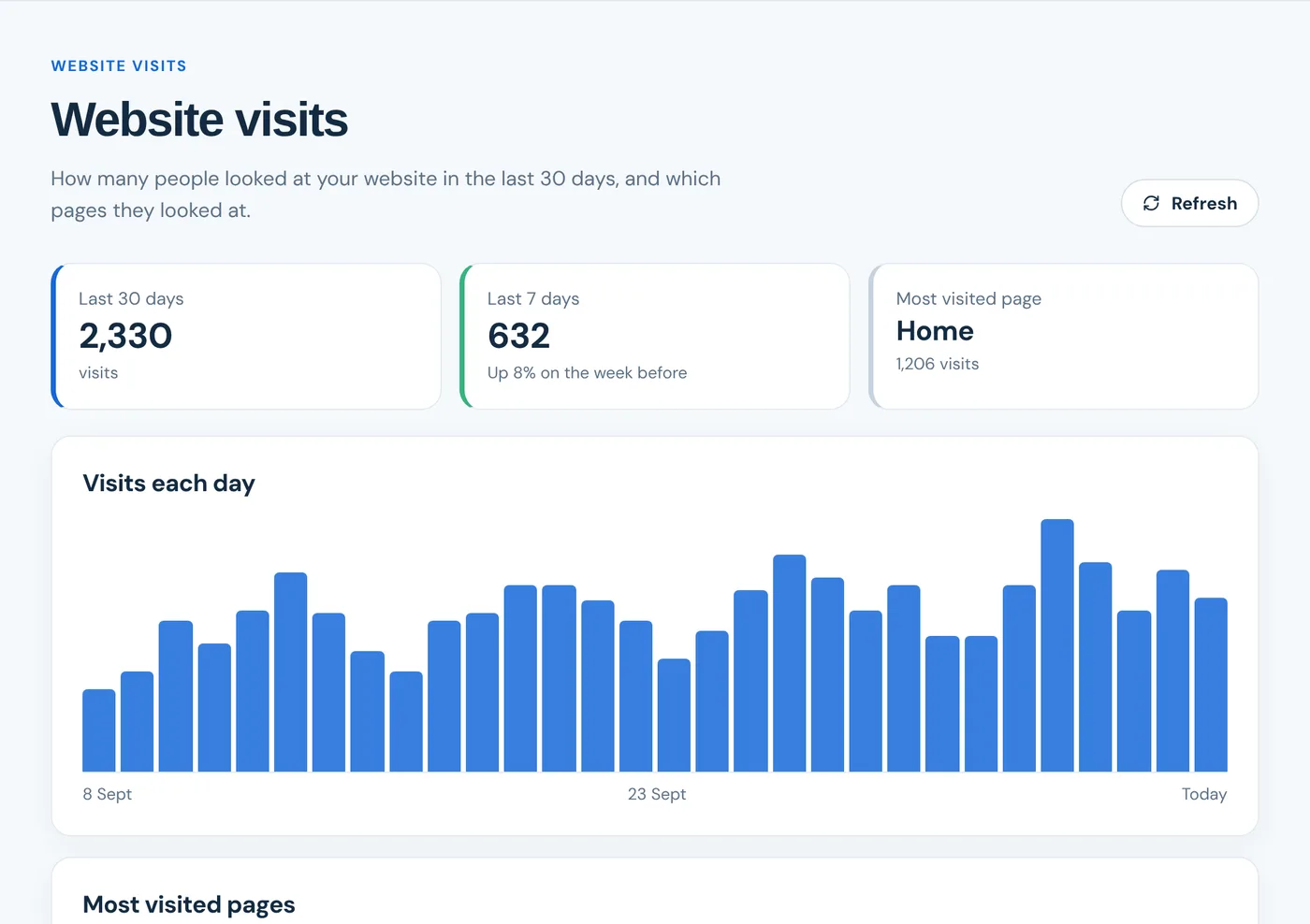Click the Refresh button
The image size is (1310, 924).
click(1189, 203)
